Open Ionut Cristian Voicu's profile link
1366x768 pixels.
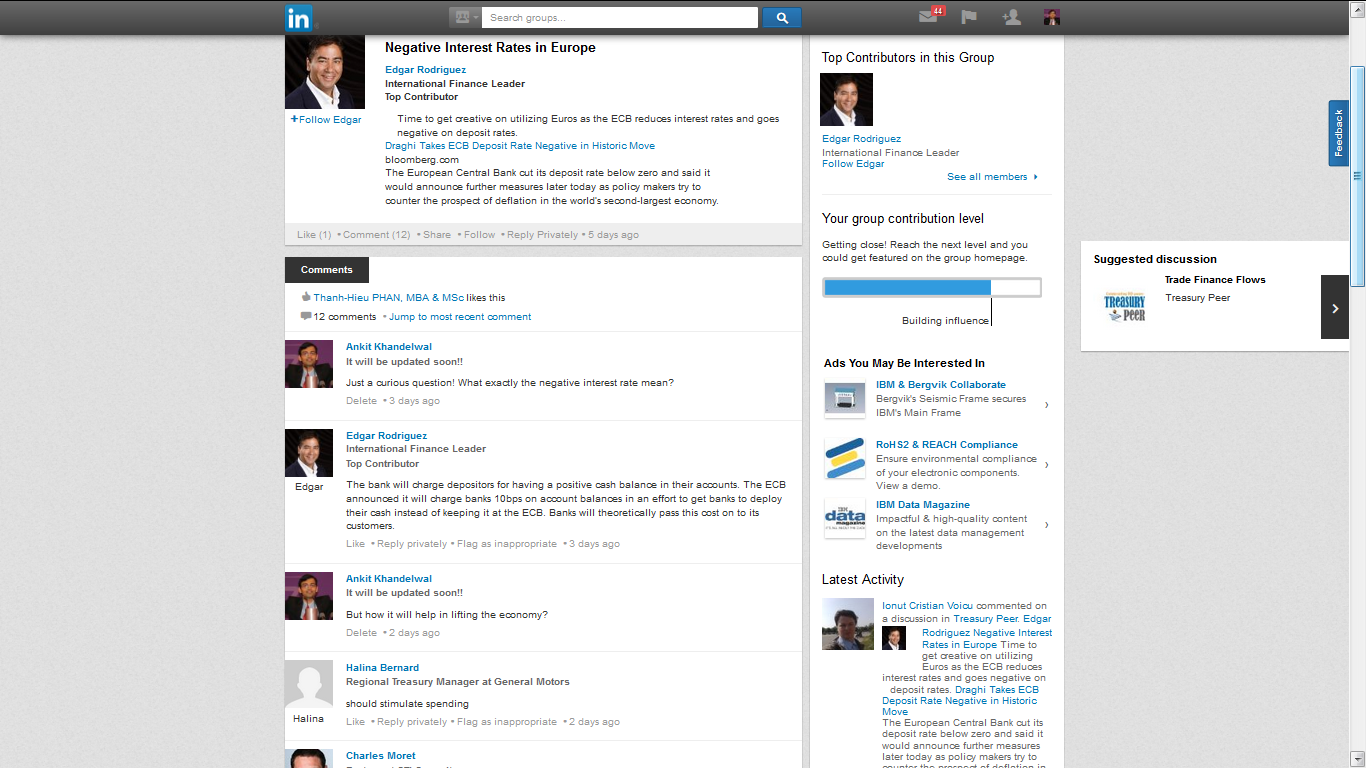(927, 606)
